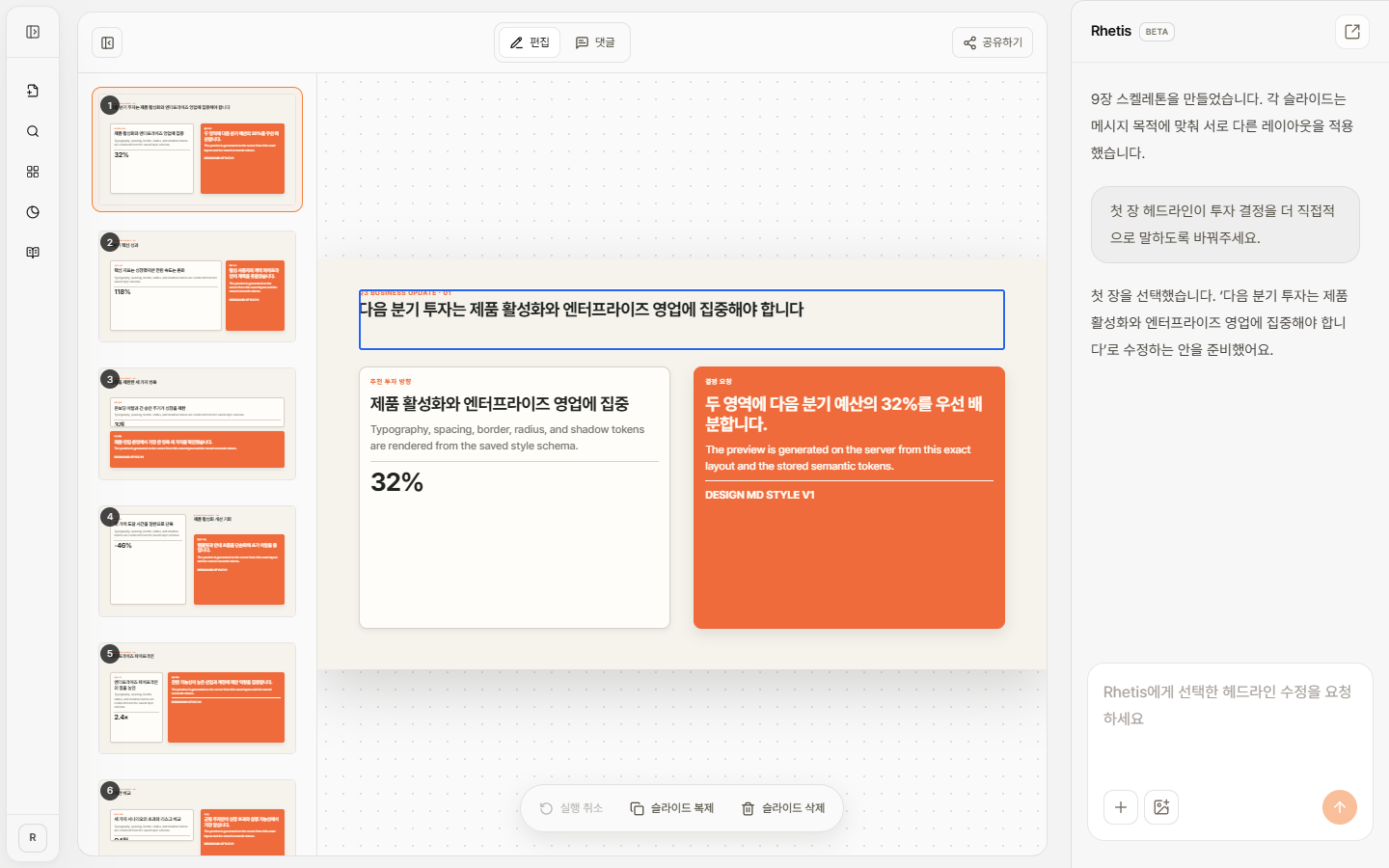Switch to 편집 edit mode tab
This screenshot has width=1389, height=868.
point(530,42)
